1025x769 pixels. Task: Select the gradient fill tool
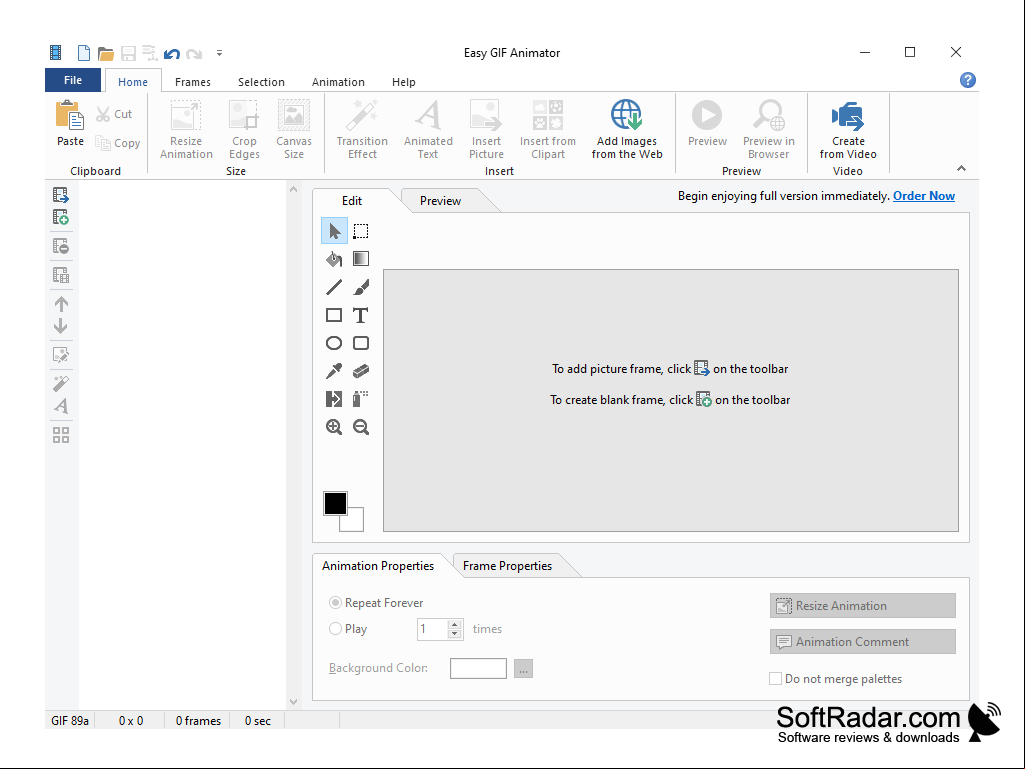pos(361,259)
